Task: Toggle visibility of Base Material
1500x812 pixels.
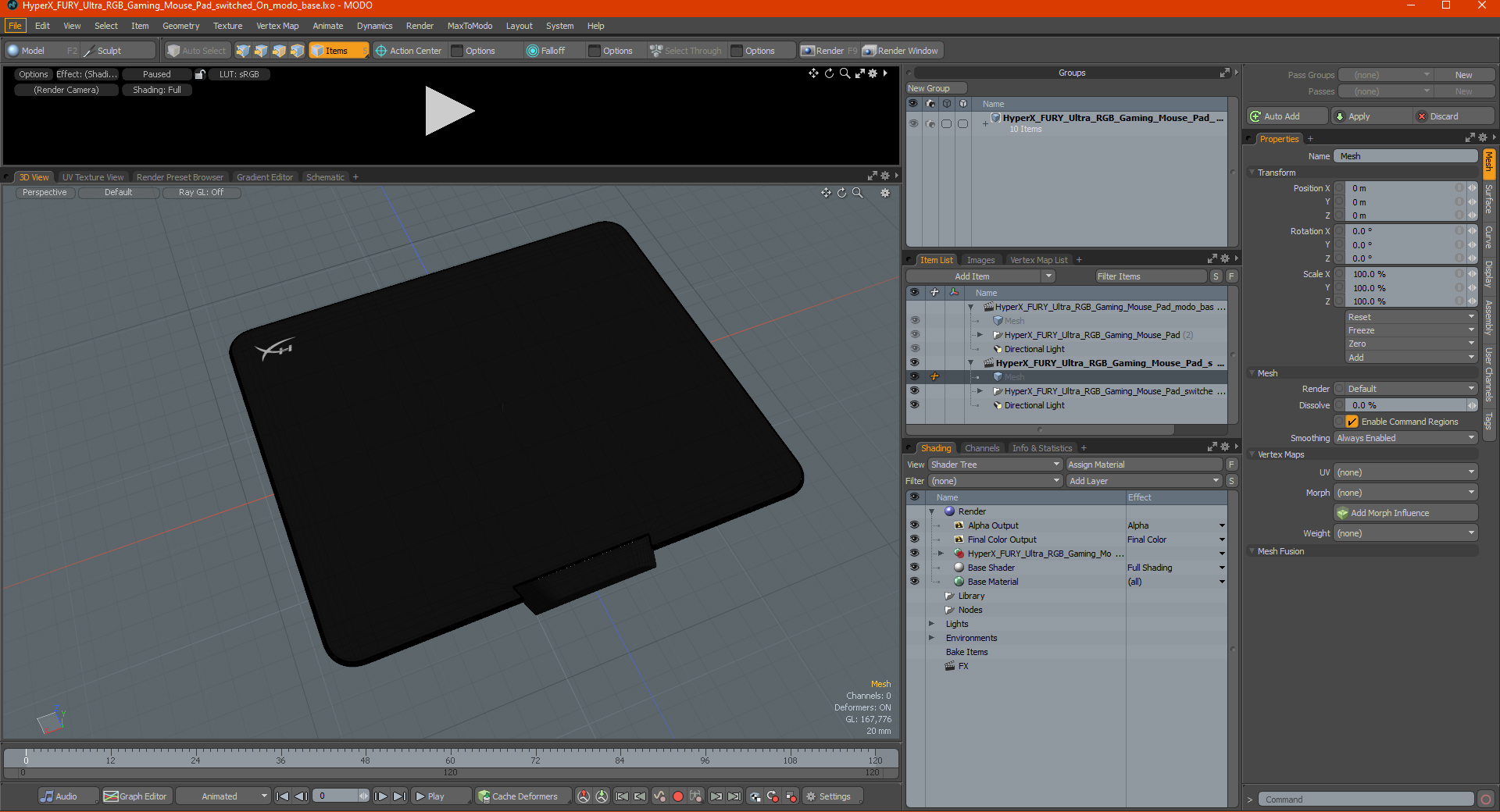Action: coord(914,582)
